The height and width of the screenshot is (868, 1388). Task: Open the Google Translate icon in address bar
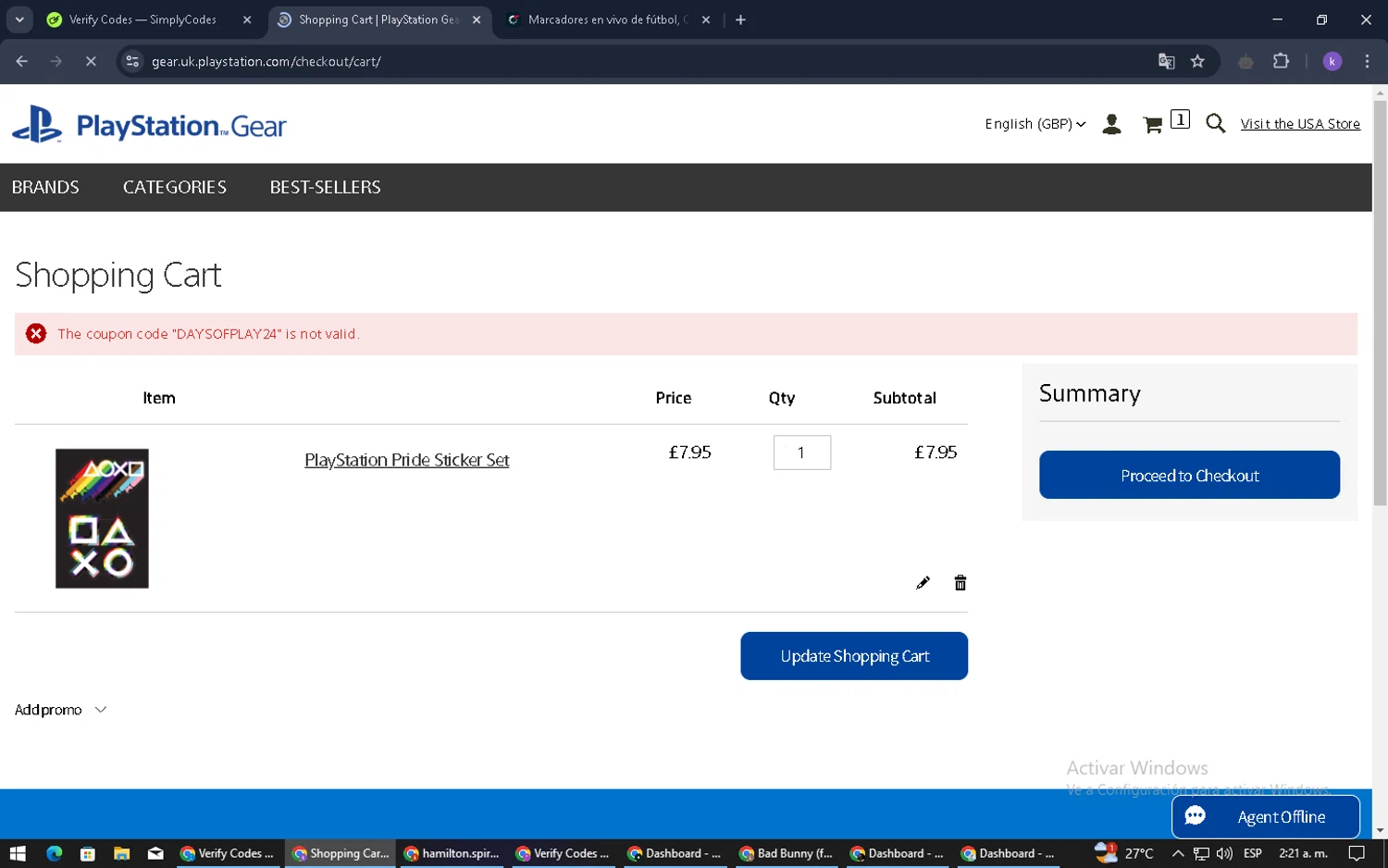click(x=1166, y=61)
